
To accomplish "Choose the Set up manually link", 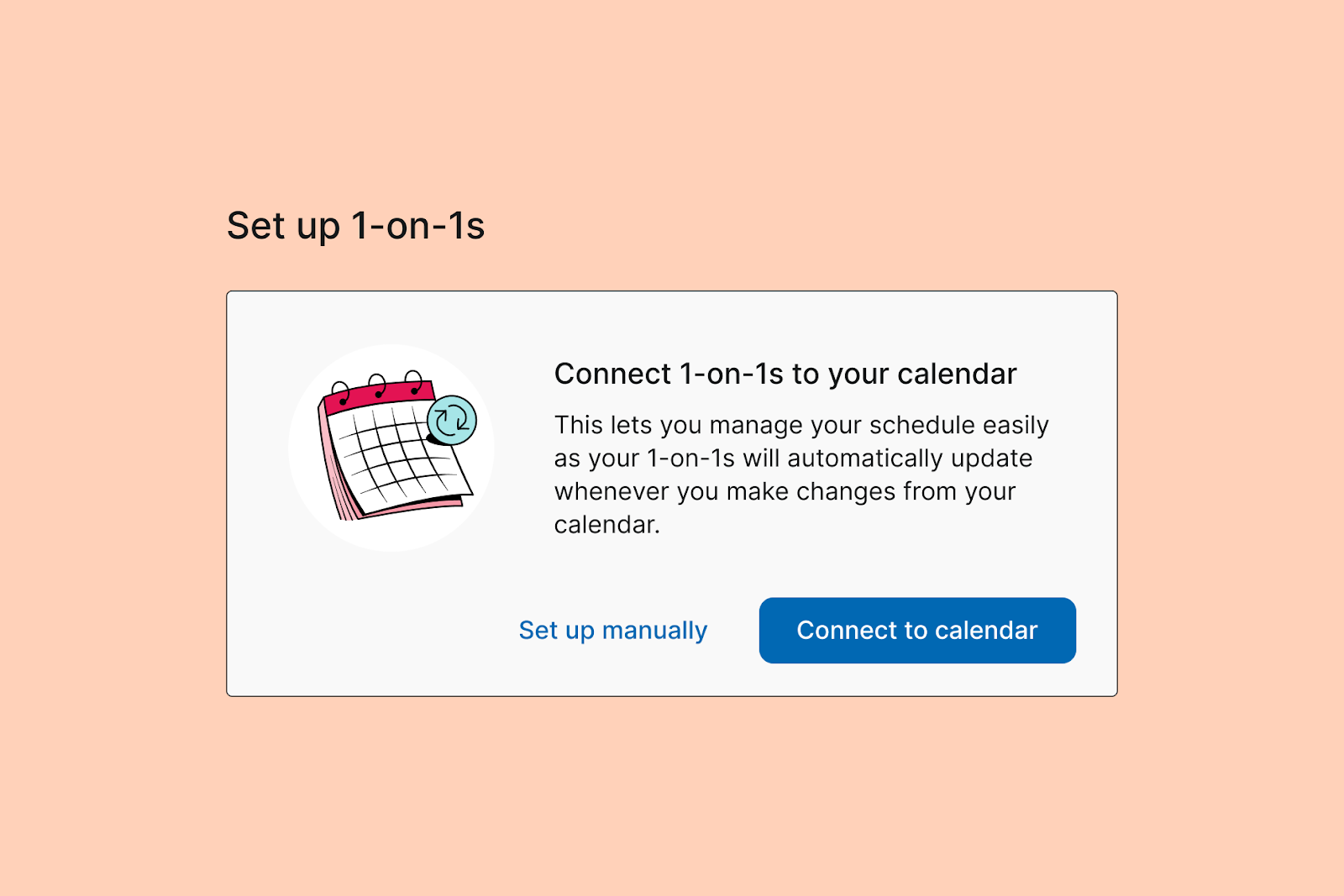I will pos(613,631).
